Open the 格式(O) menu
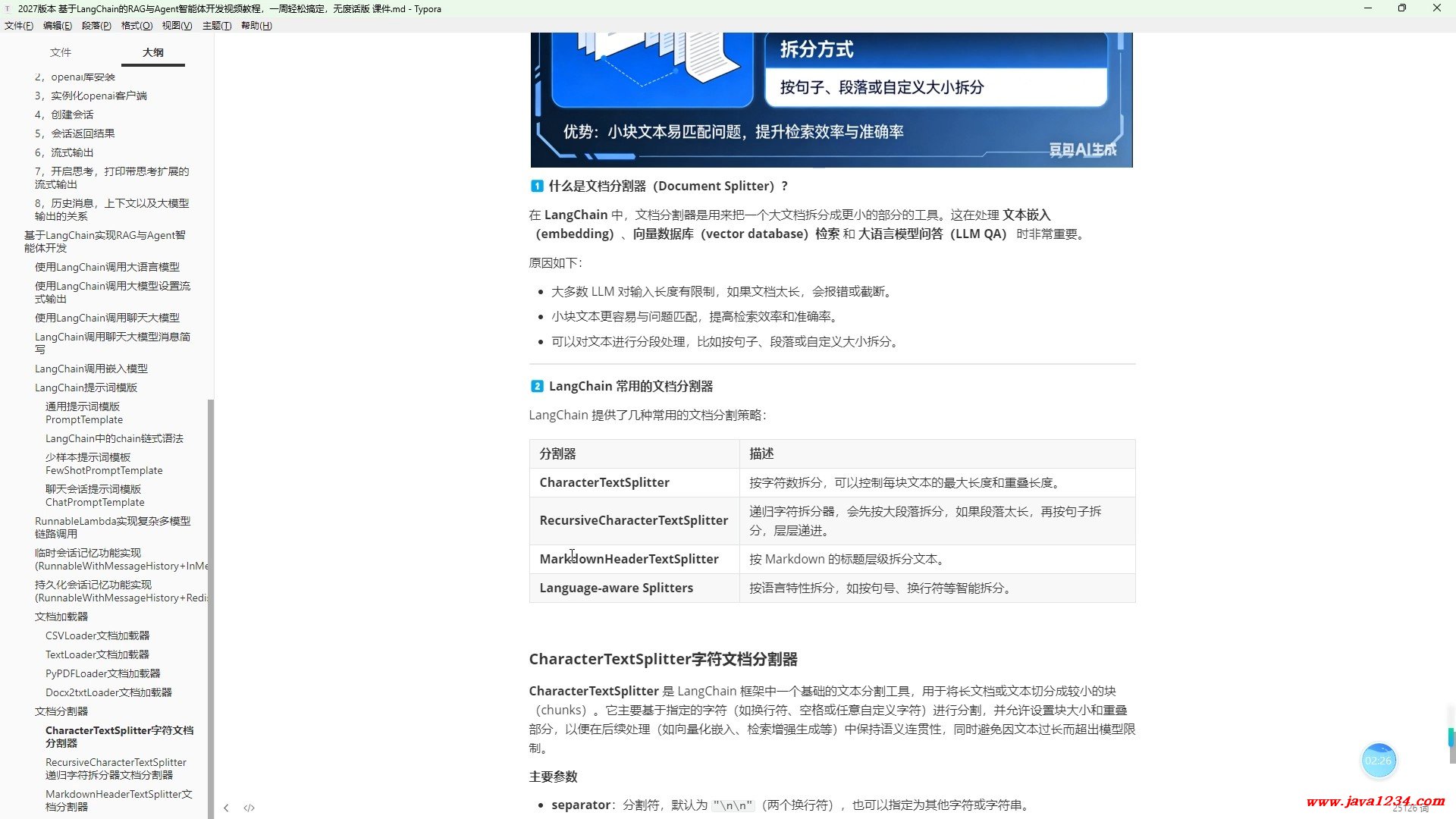The height and width of the screenshot is (819, 1456). [x=136, y=26]
